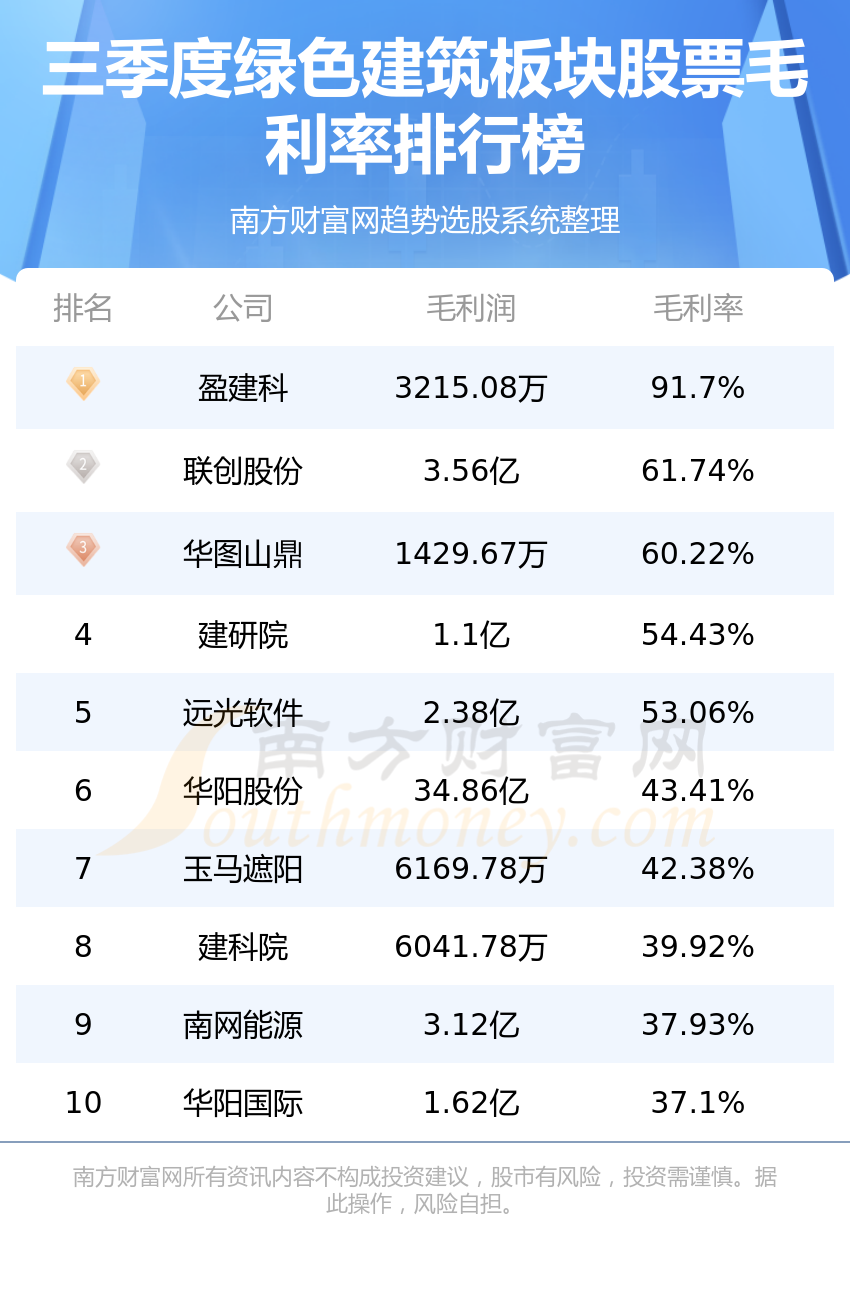
Task: Open 南网能源 company row
Action: (x=425, y=1024)
